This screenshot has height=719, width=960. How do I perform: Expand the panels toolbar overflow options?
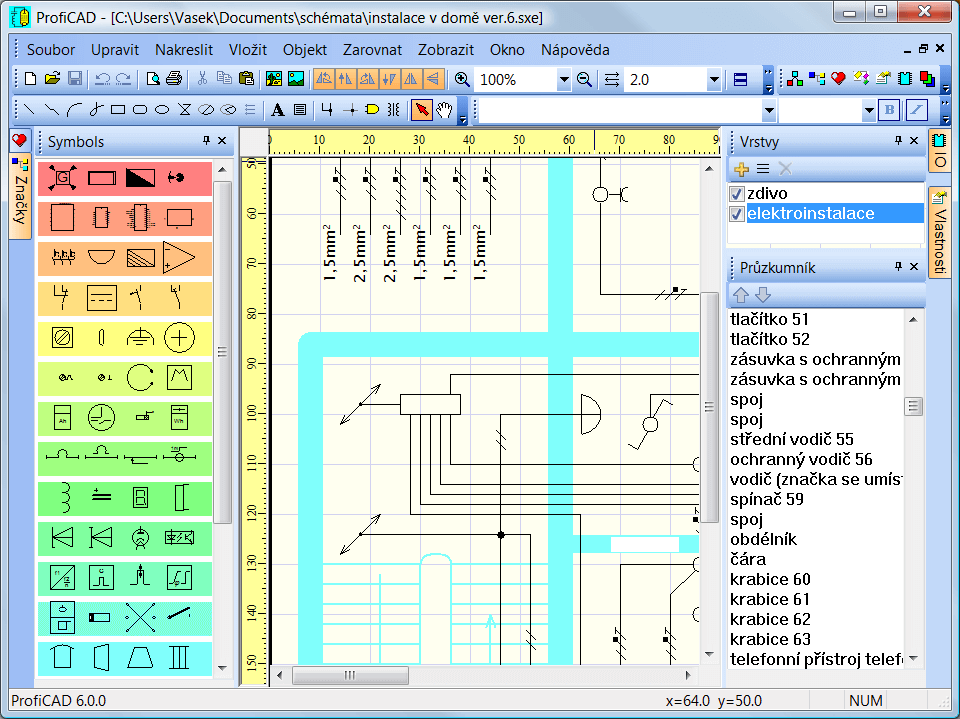tap(946, 80)
